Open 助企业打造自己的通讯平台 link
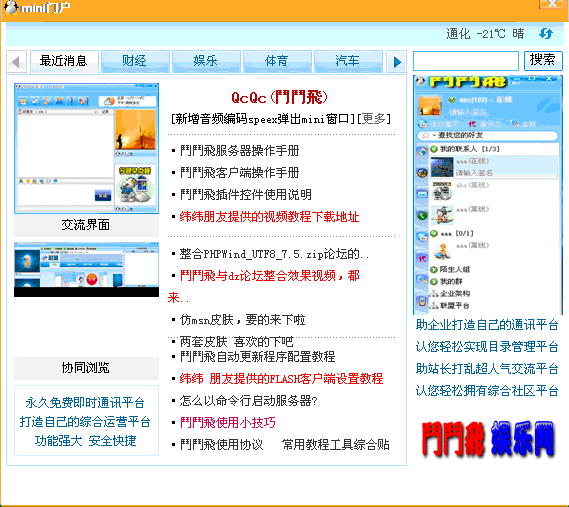Screen dimensions: 569x507 [487, 325]
